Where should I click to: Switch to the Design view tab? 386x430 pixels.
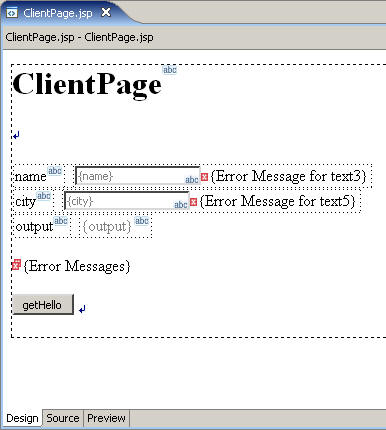click(22, 418)
